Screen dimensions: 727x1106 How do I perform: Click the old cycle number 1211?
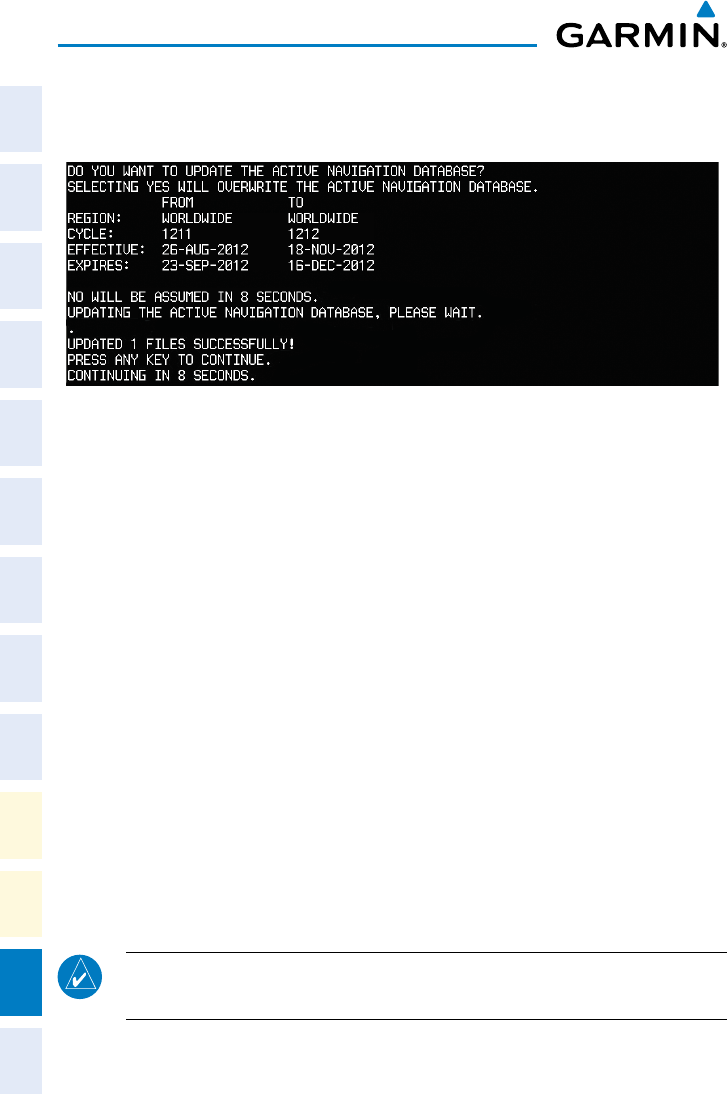[177, 234]
